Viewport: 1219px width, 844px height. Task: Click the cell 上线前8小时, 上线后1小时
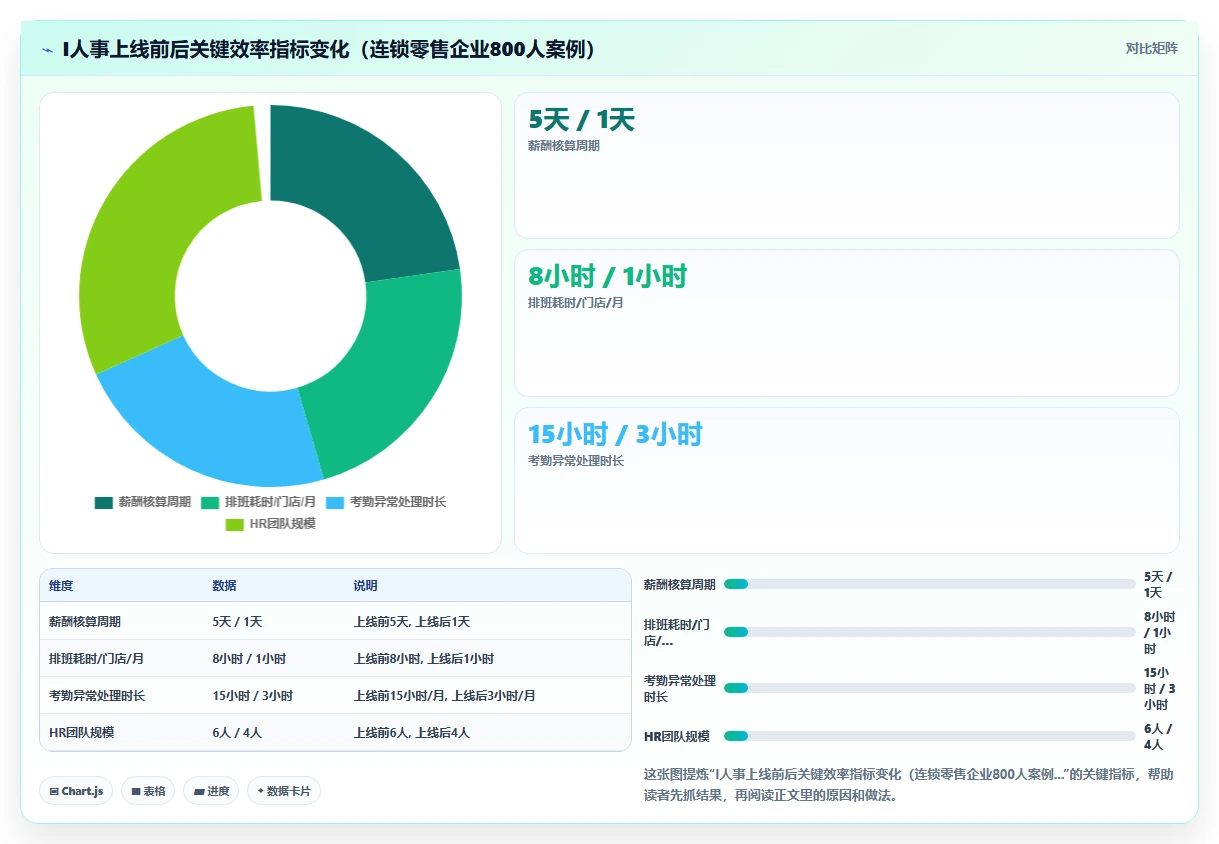424,659
